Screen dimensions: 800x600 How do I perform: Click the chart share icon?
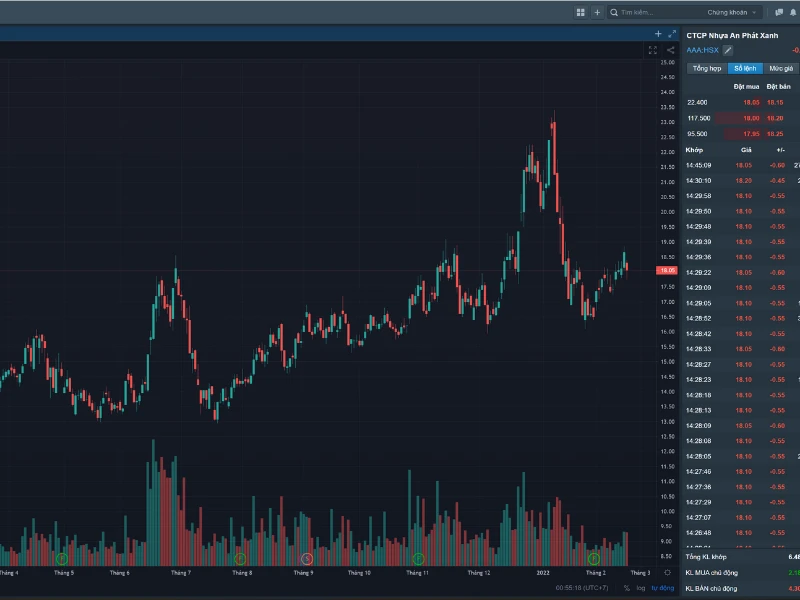[x=668, y=50]
